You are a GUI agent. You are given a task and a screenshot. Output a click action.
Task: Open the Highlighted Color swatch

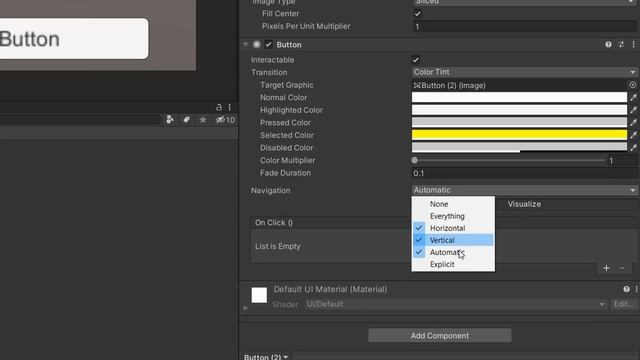click(x=519, y=110)
